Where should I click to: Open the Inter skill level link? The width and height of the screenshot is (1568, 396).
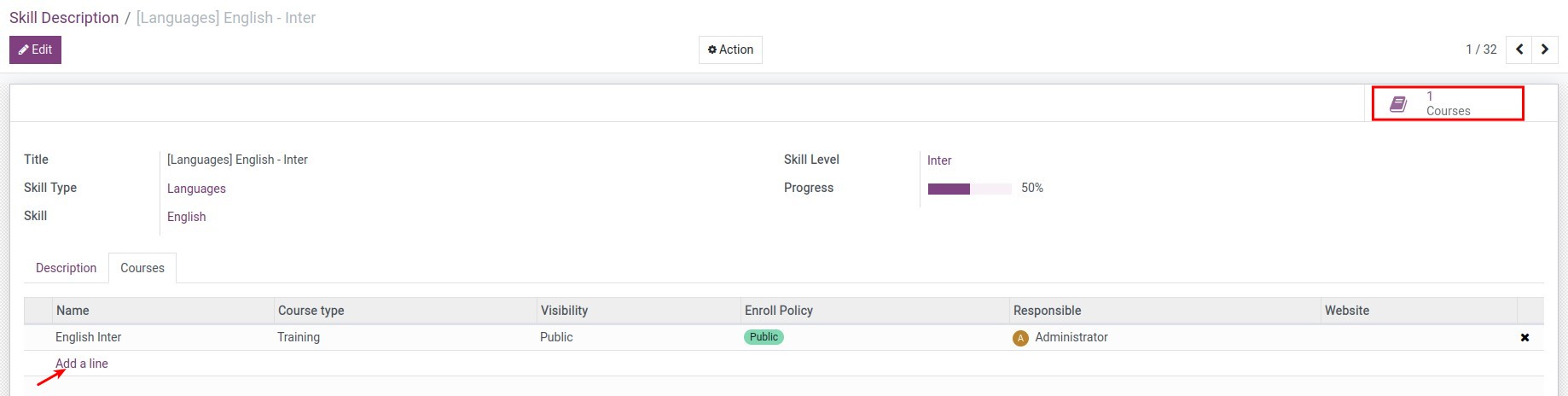[939, 160]
